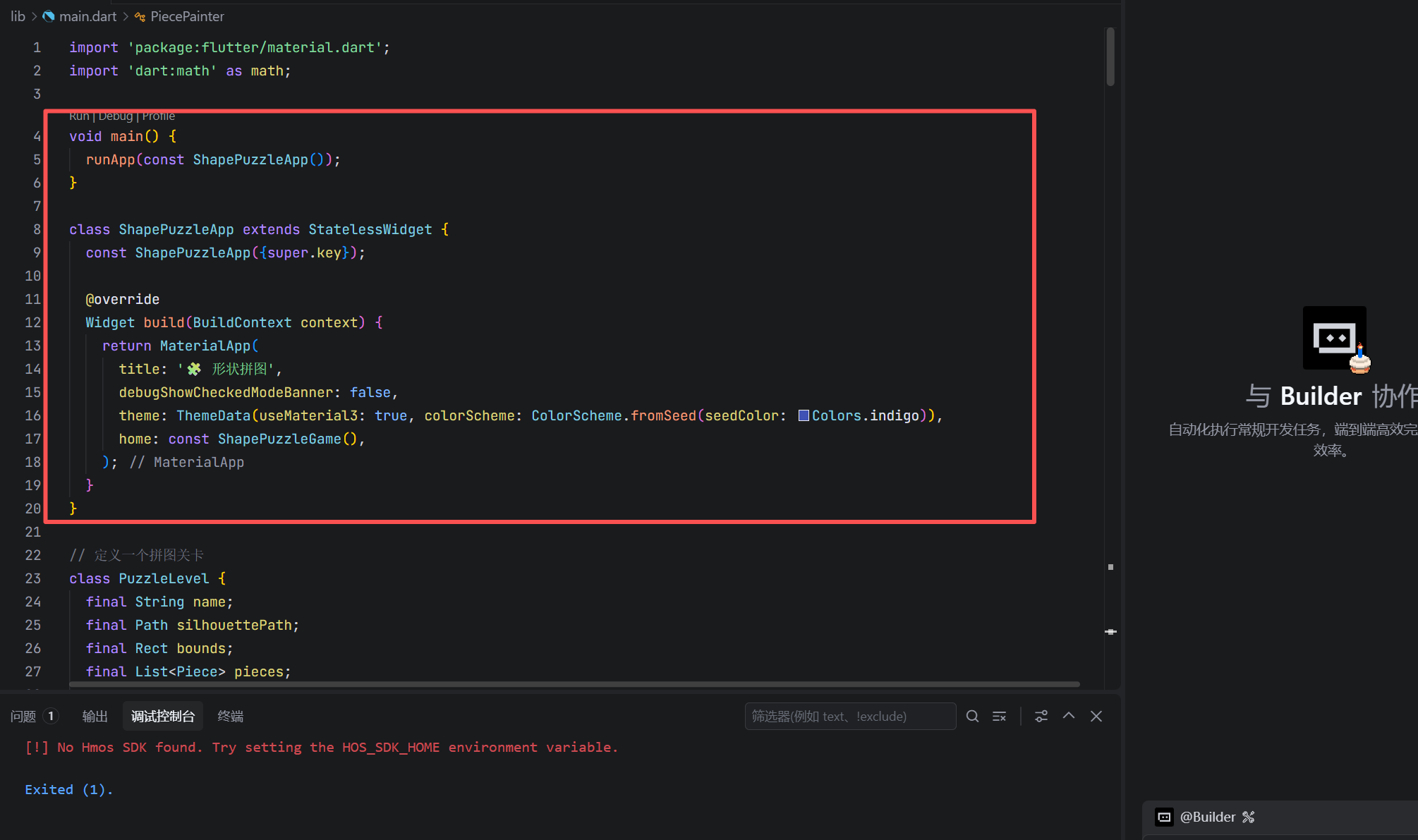The image size is (1418, 840).
Task: Maximize the panel with the chevron-up icon
Action: coord(1069,716)
